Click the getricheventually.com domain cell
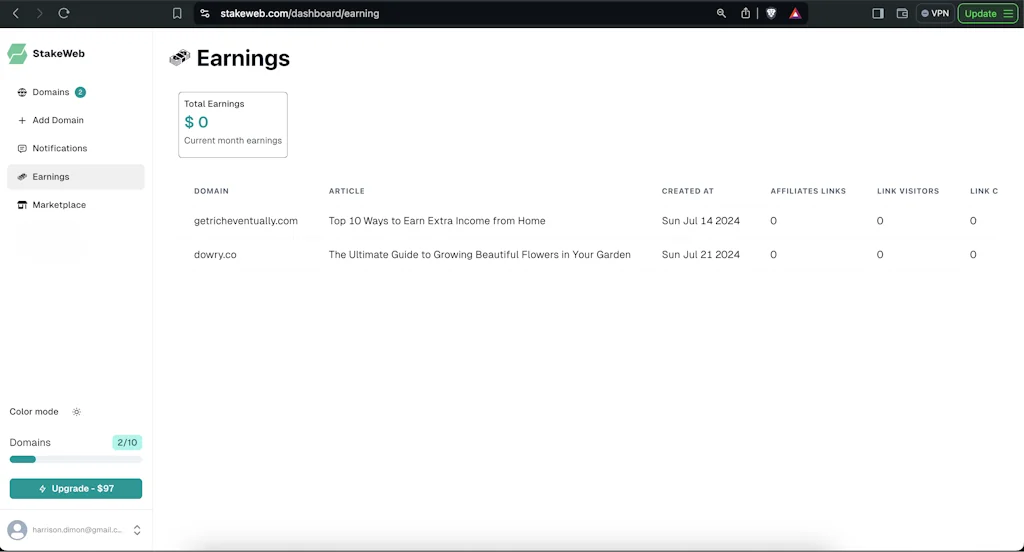The height and width of the screenshot is (552, 1024). (x=246, y=221)
